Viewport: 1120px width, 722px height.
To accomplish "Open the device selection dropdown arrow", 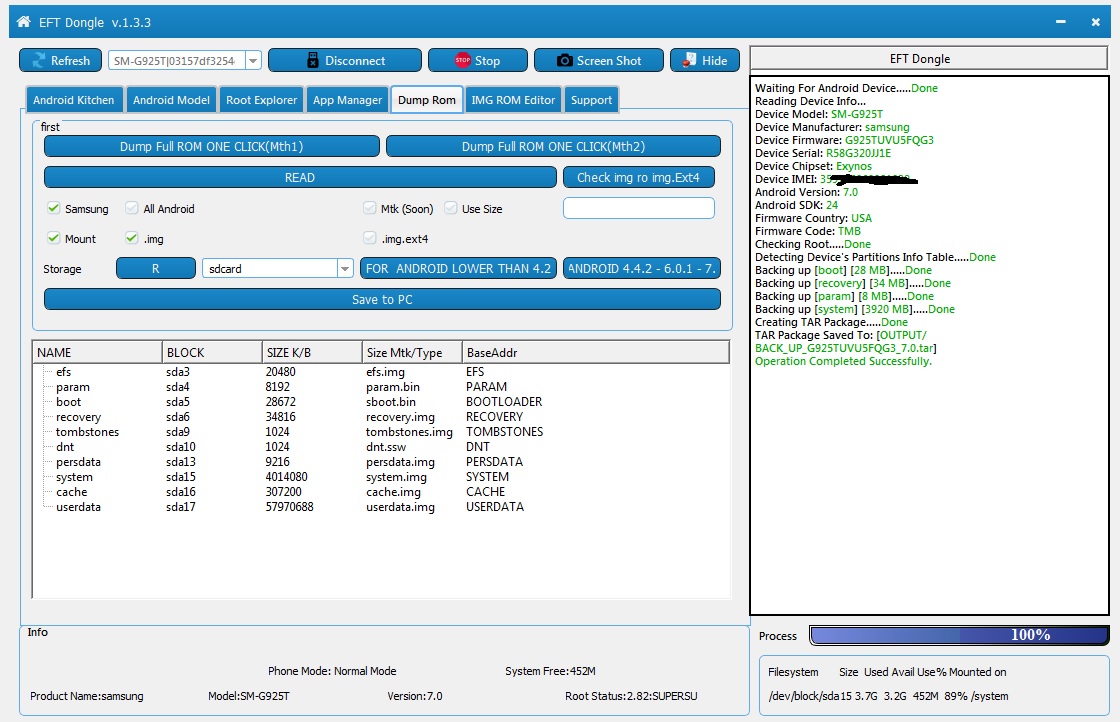I will [253, 61].
